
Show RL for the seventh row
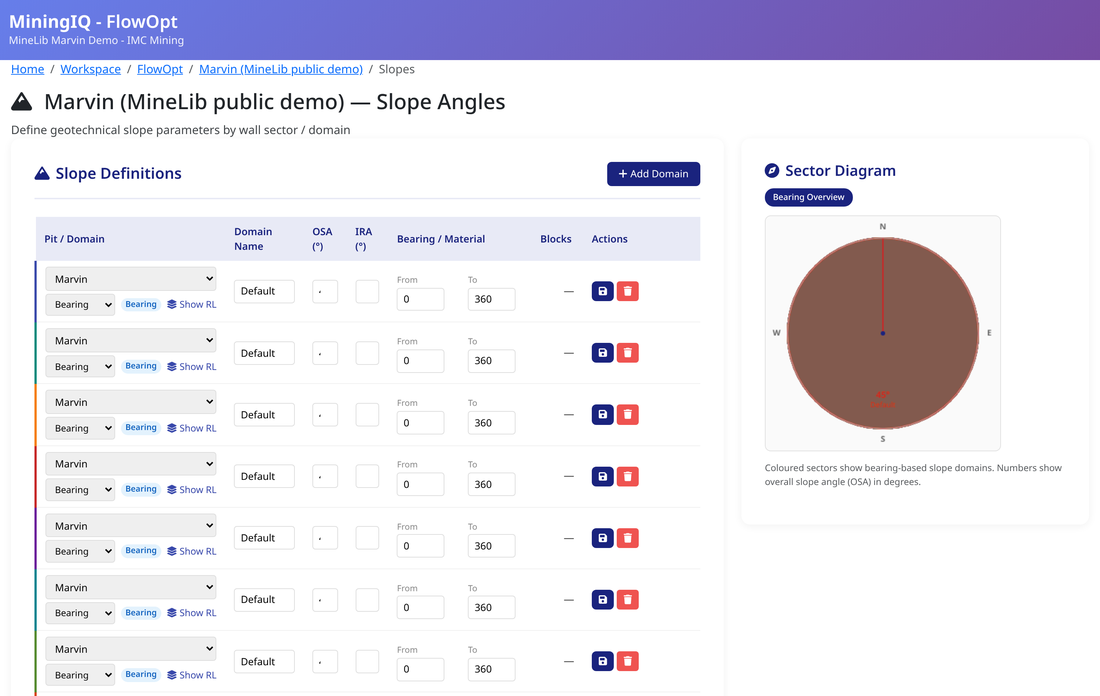[192, 675]
